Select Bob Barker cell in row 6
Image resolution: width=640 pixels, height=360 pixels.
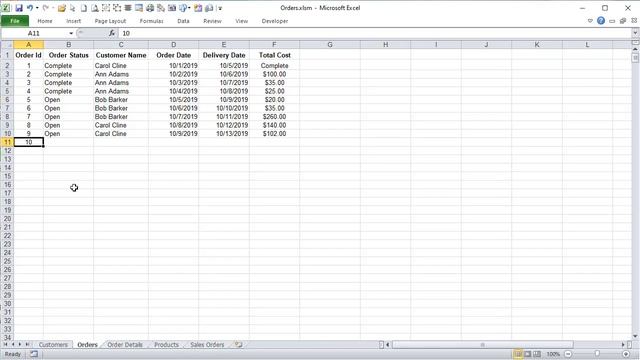coord(121,100)
